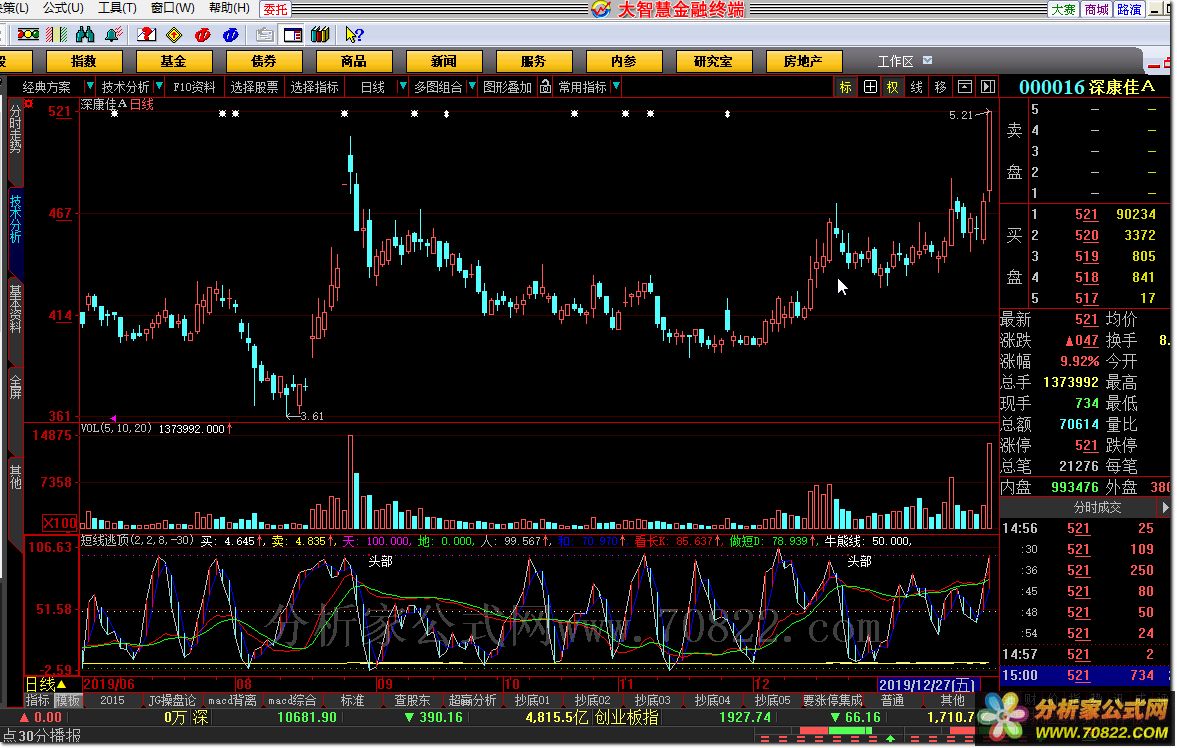Image resolution: width=1177 pixels, height=748 pixels.
Task: Click the collapse panel window icon
Action: (x=965, y=87)
